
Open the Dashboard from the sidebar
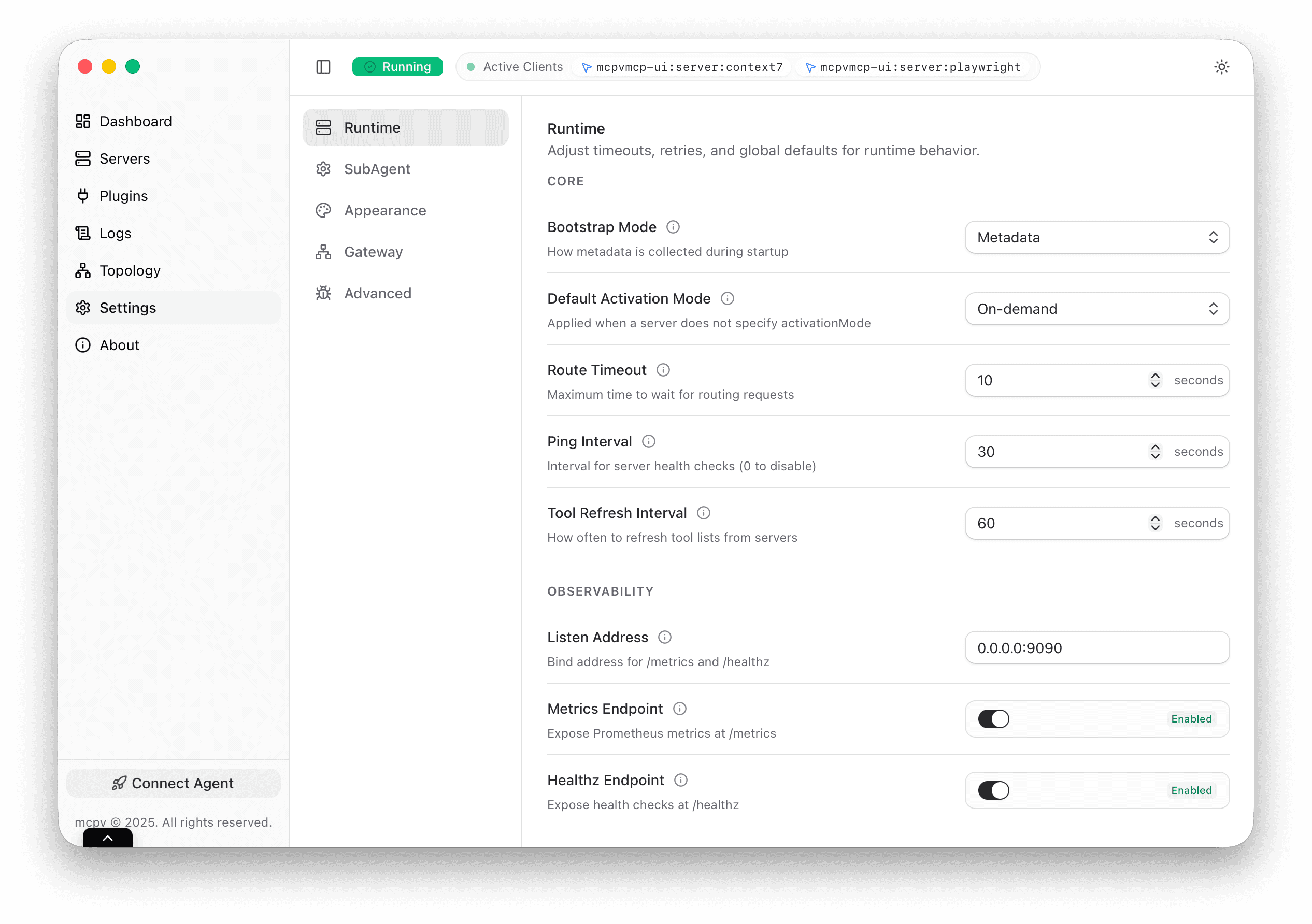[135, 121]
